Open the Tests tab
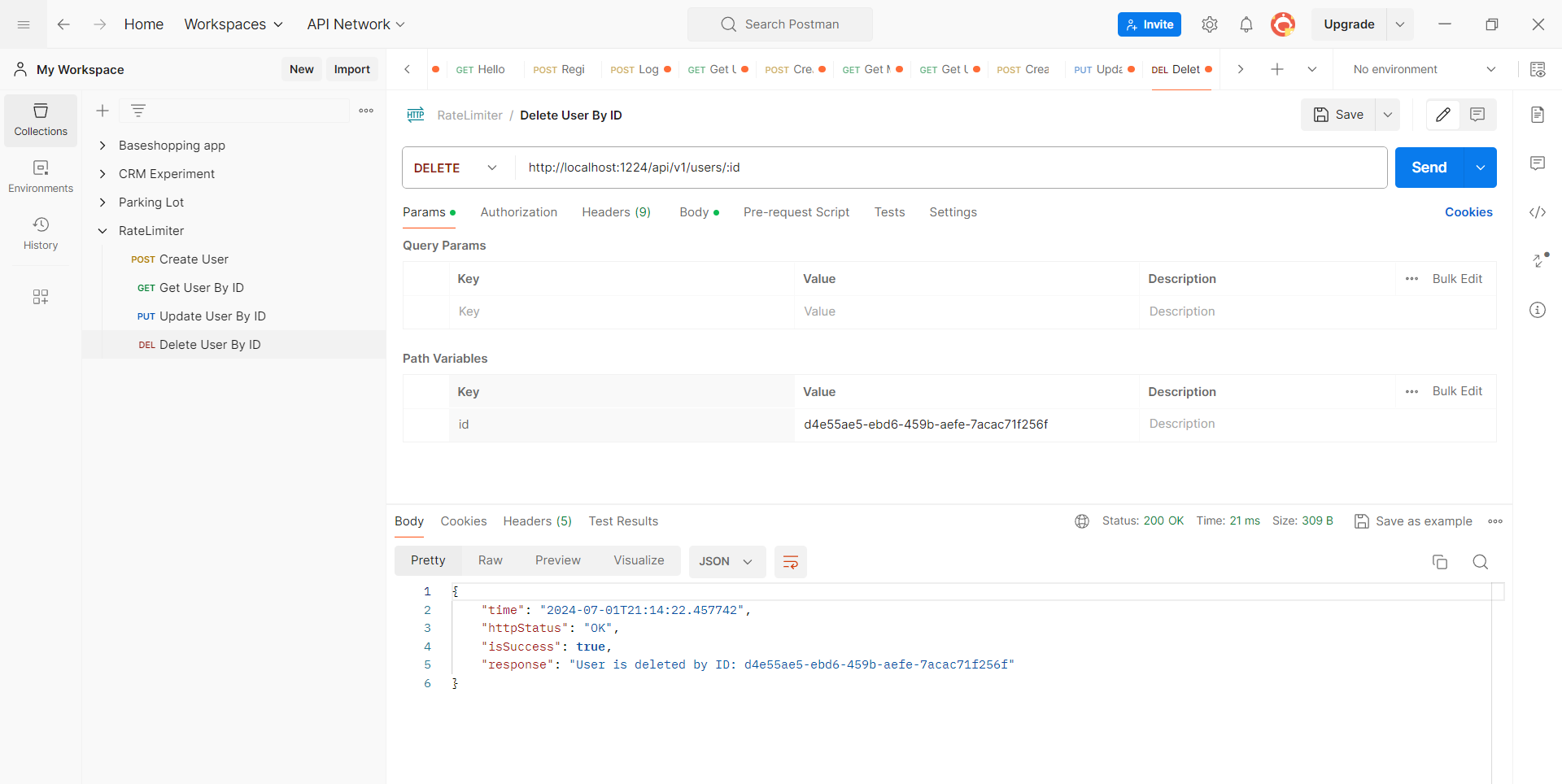1562x784 pixels. click(x=889, y=212)
